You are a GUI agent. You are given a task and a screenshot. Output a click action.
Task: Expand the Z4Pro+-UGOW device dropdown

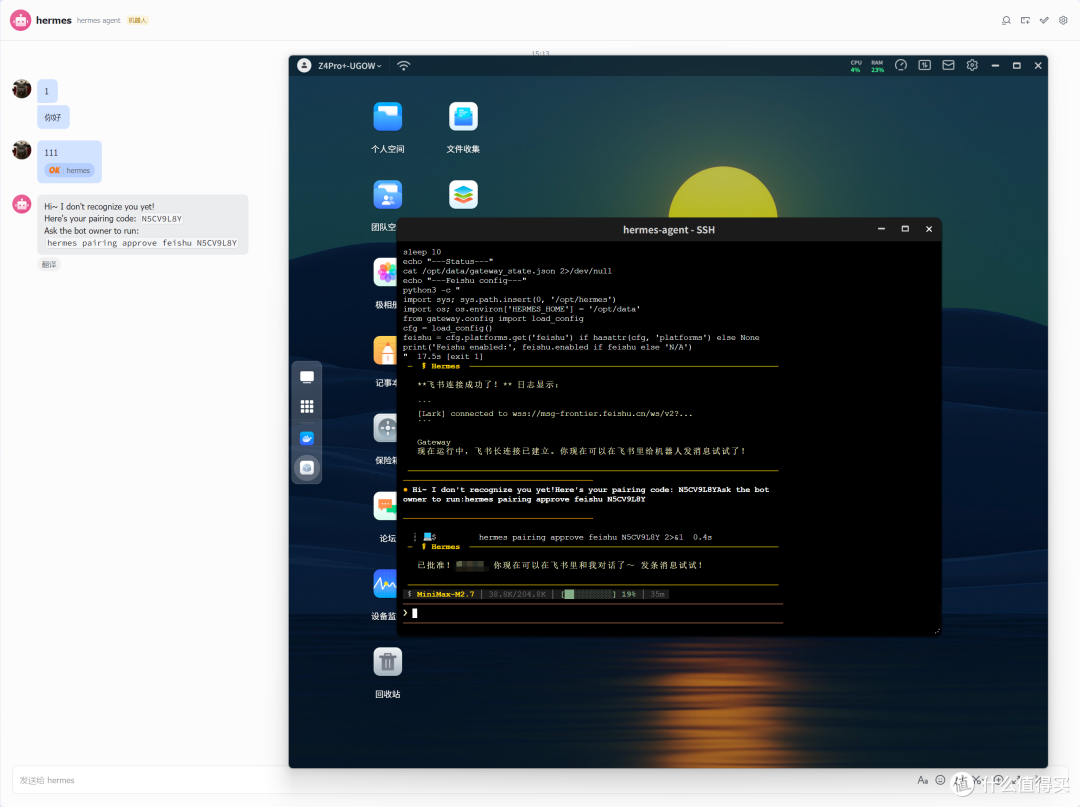click(x=350, y=66)
